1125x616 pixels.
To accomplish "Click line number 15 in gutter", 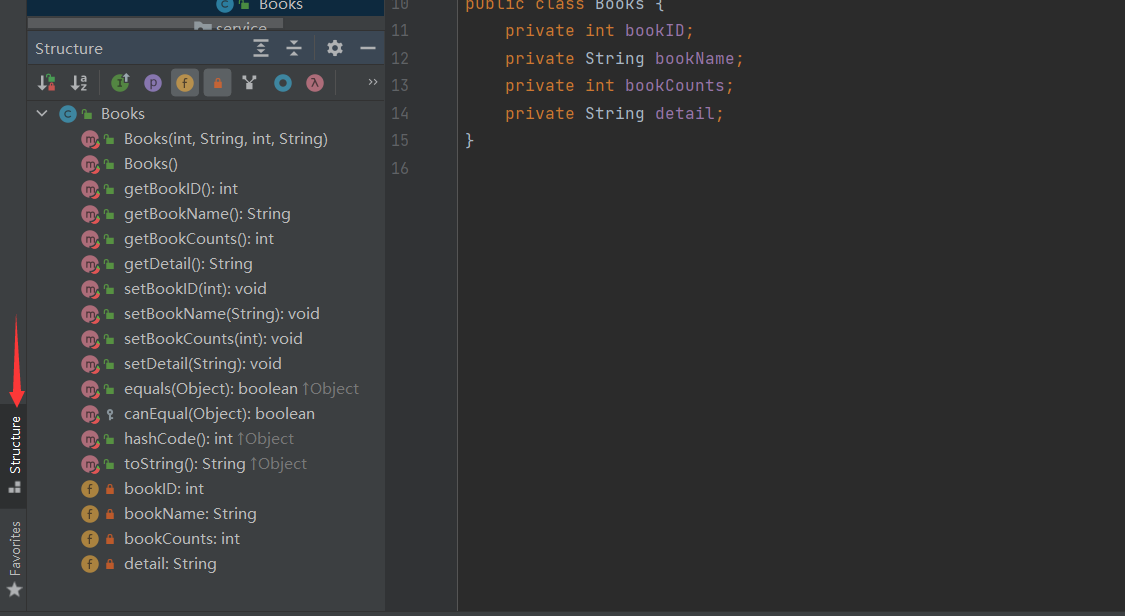I will [400, 141].
